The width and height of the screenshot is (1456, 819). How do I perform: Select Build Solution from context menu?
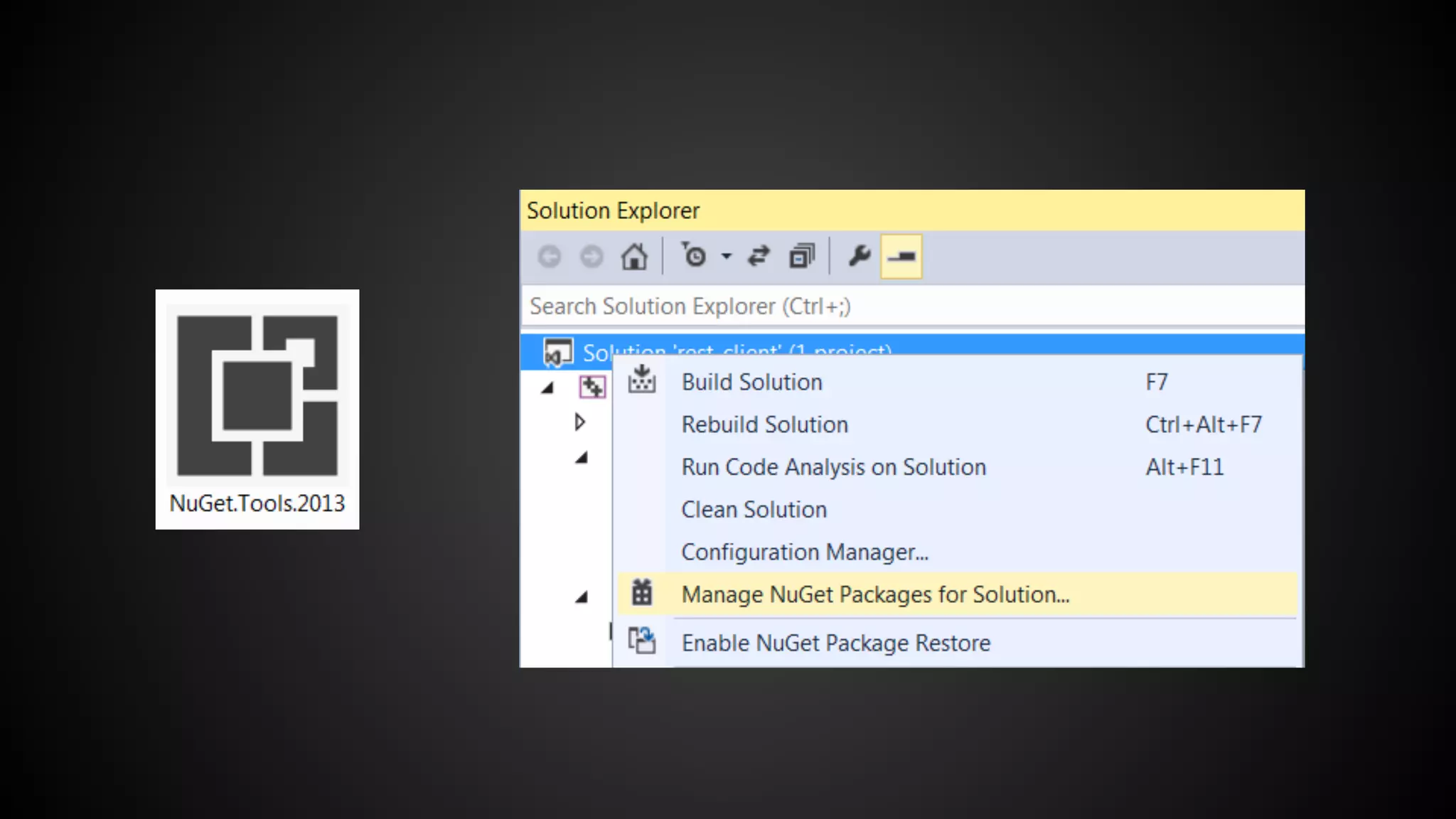751,382
